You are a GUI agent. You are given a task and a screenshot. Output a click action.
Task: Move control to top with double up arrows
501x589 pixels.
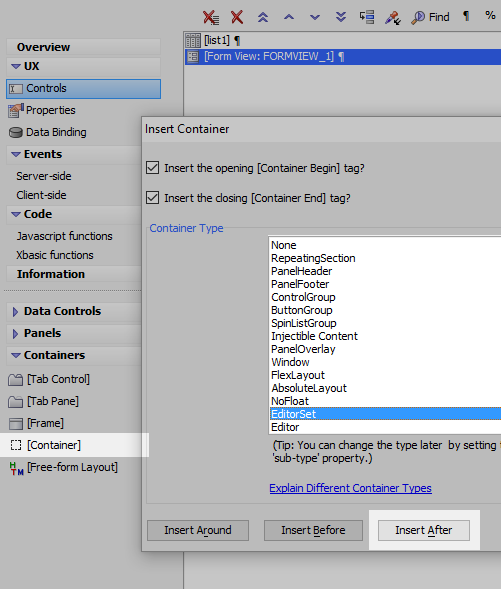pyautogui.click(x=263, y=17)
